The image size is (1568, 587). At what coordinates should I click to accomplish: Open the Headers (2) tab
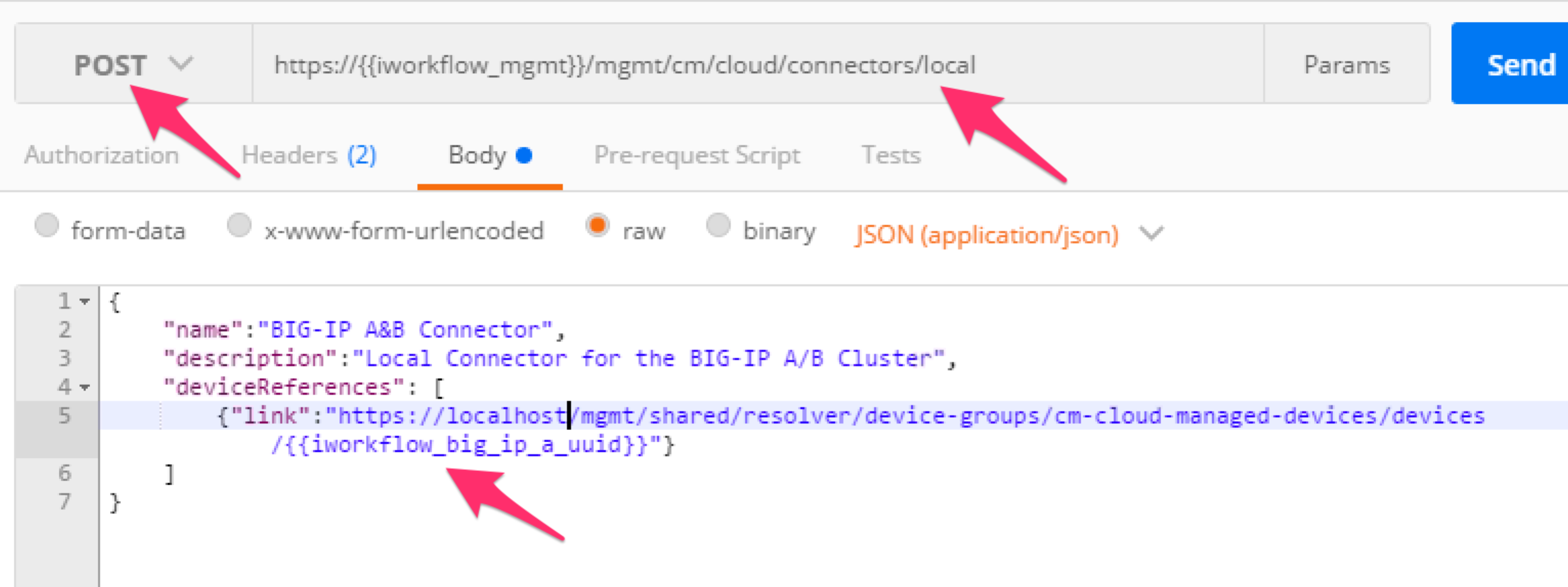(x=309, y=155)
